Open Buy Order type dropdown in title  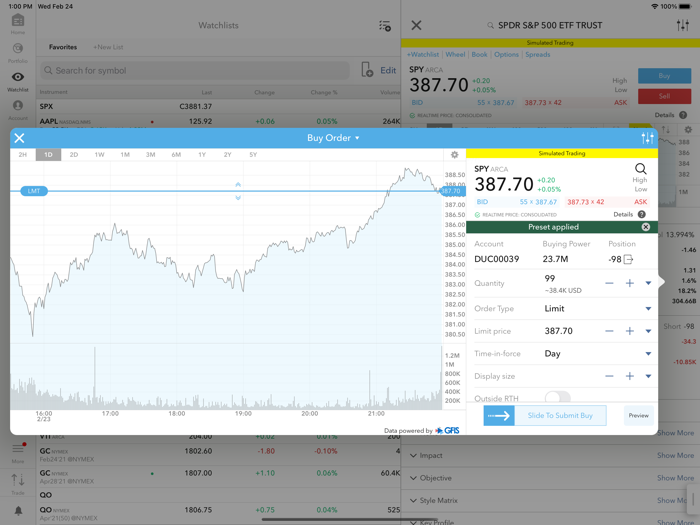tap(333, 138)
